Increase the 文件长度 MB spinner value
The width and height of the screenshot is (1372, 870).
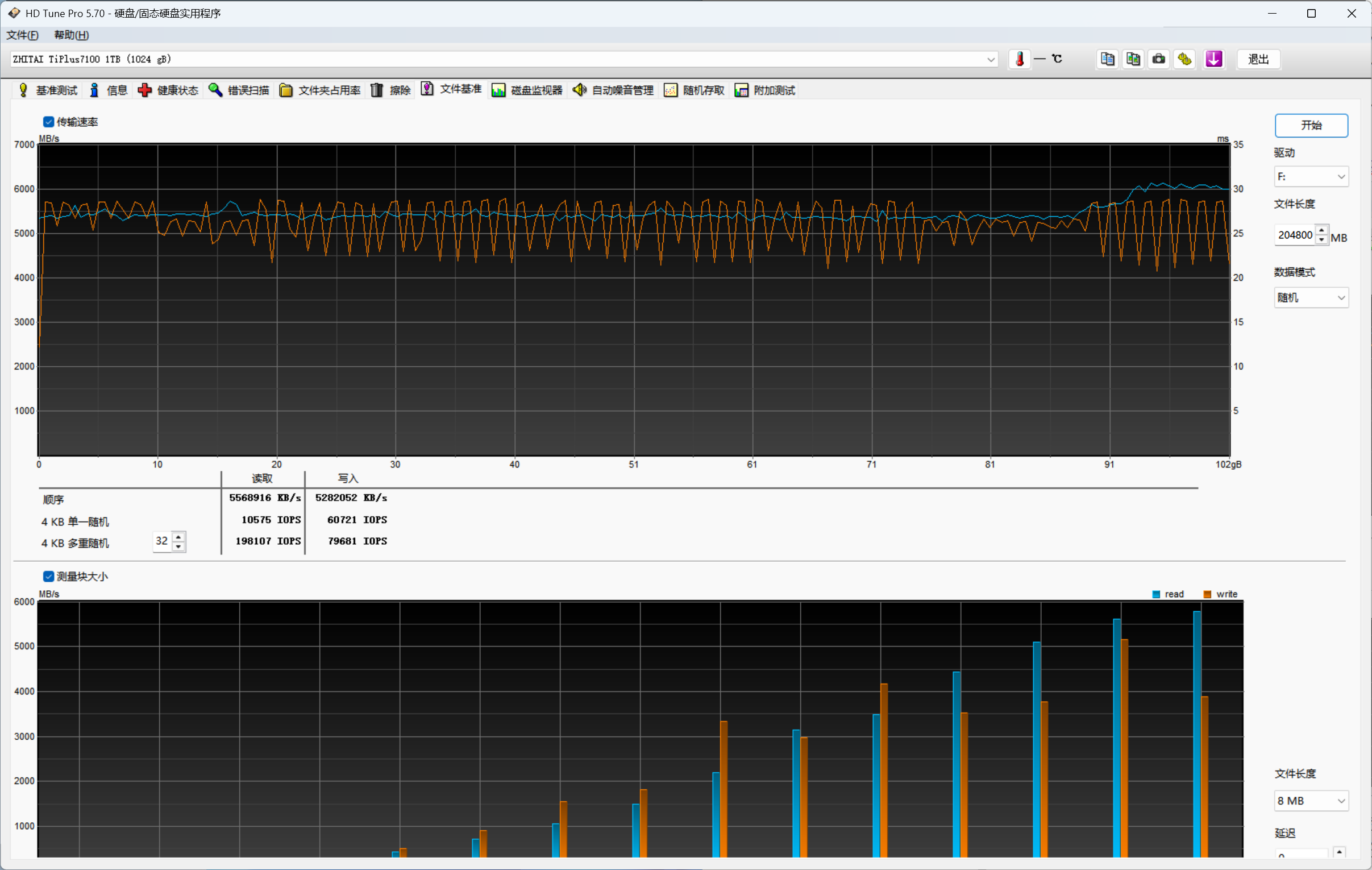(1322, 230)
